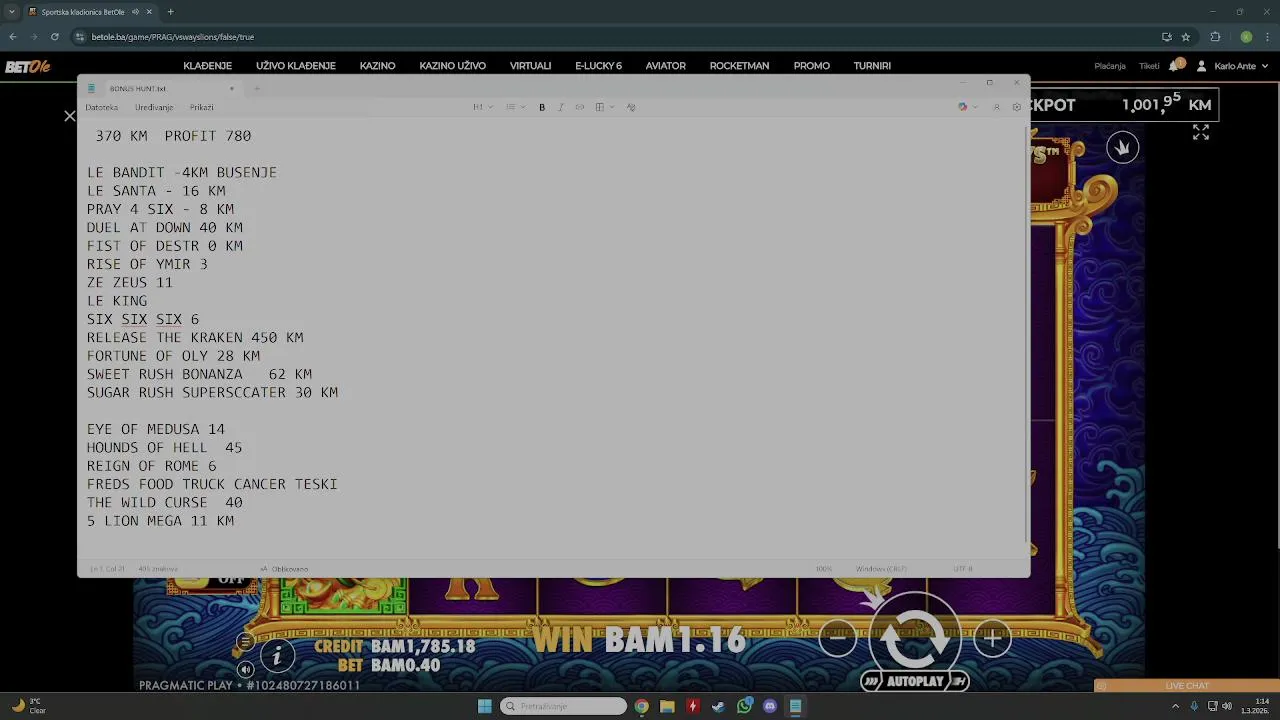Open Plaćanja link in header
The height and width of the screenshot is (720, 1280).
tap(1110, 66)
